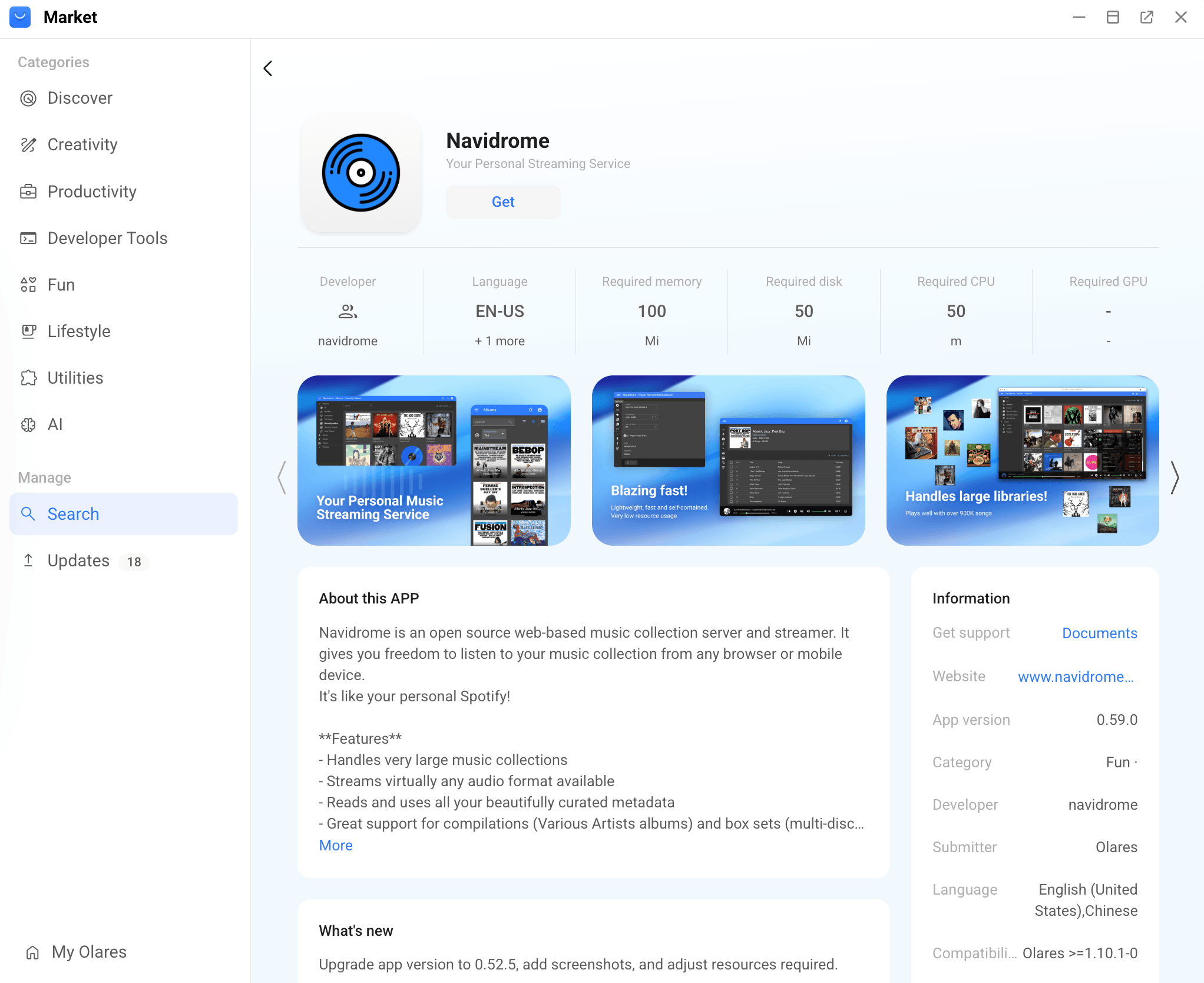The height and width of the screenshot is (983, 1204).
Task: Show previous screenshot with left chevron
Action: tap(282, 477)
